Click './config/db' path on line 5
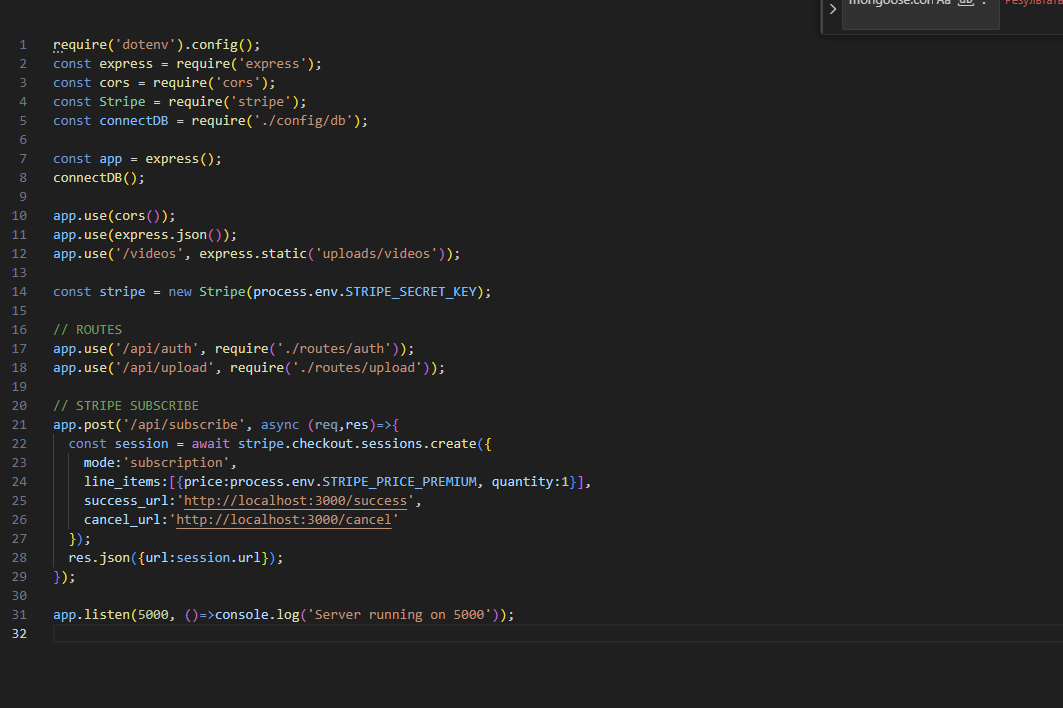The width and height of the screenshot is (1063, 708). pyautogui.click(x=303, y=121)
